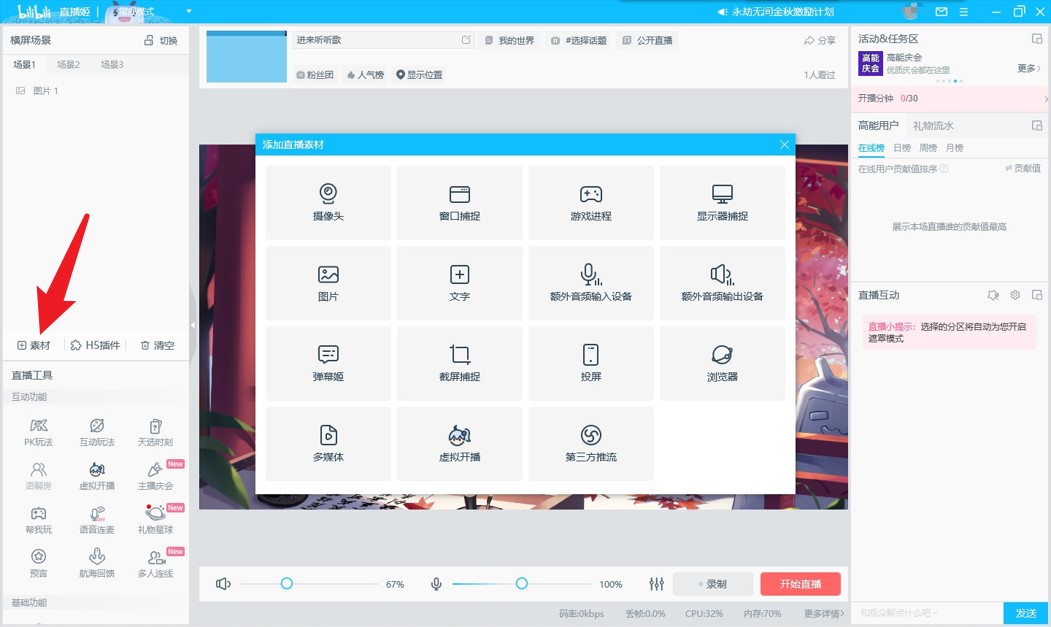Select the 浏览器 browser source
The image size is (1051, 627).
tap(722, 363)
